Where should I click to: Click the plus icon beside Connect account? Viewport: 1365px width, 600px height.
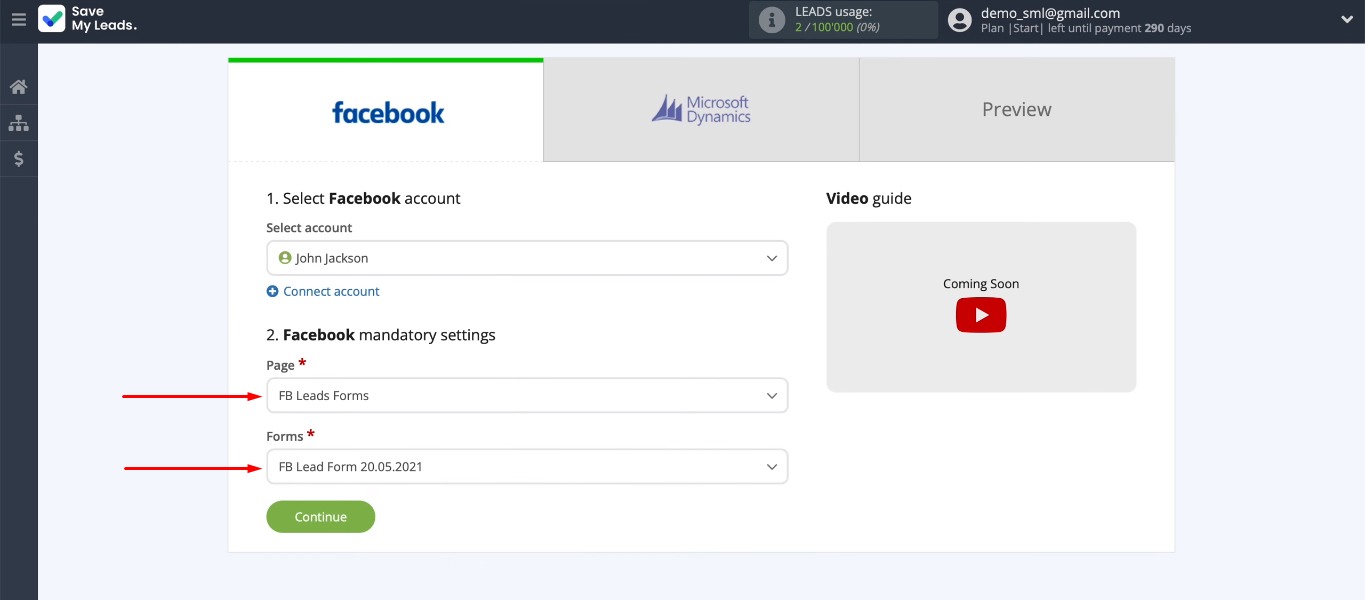point(272,292)
